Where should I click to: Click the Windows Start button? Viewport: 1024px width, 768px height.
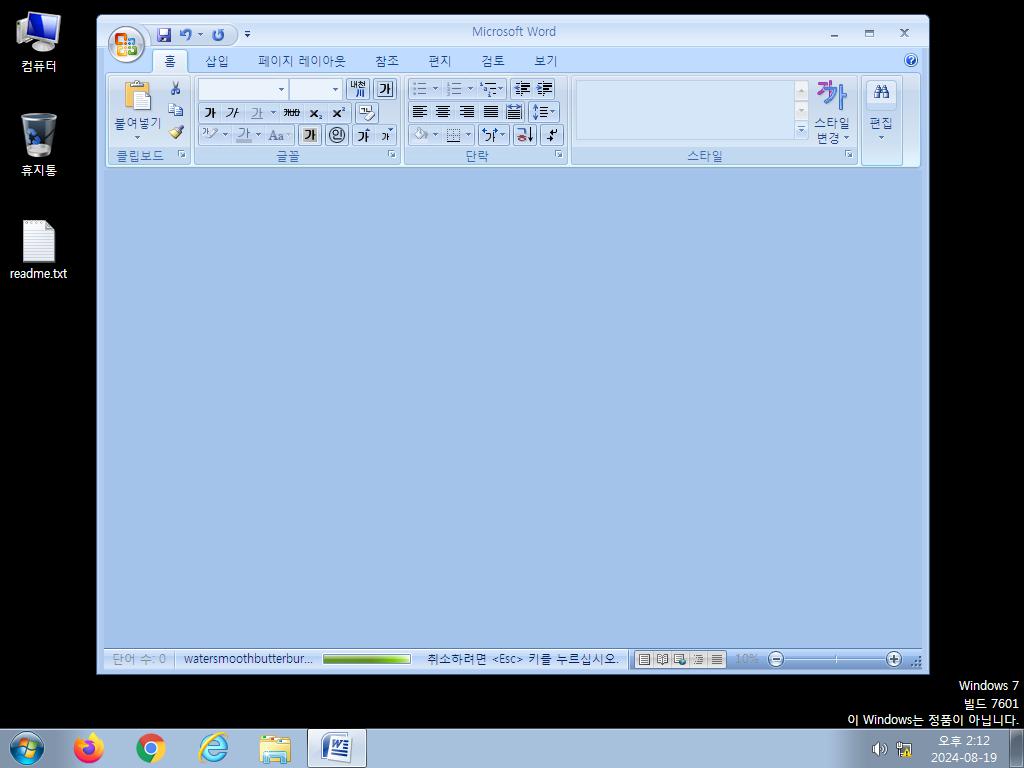tap(27, 748)
